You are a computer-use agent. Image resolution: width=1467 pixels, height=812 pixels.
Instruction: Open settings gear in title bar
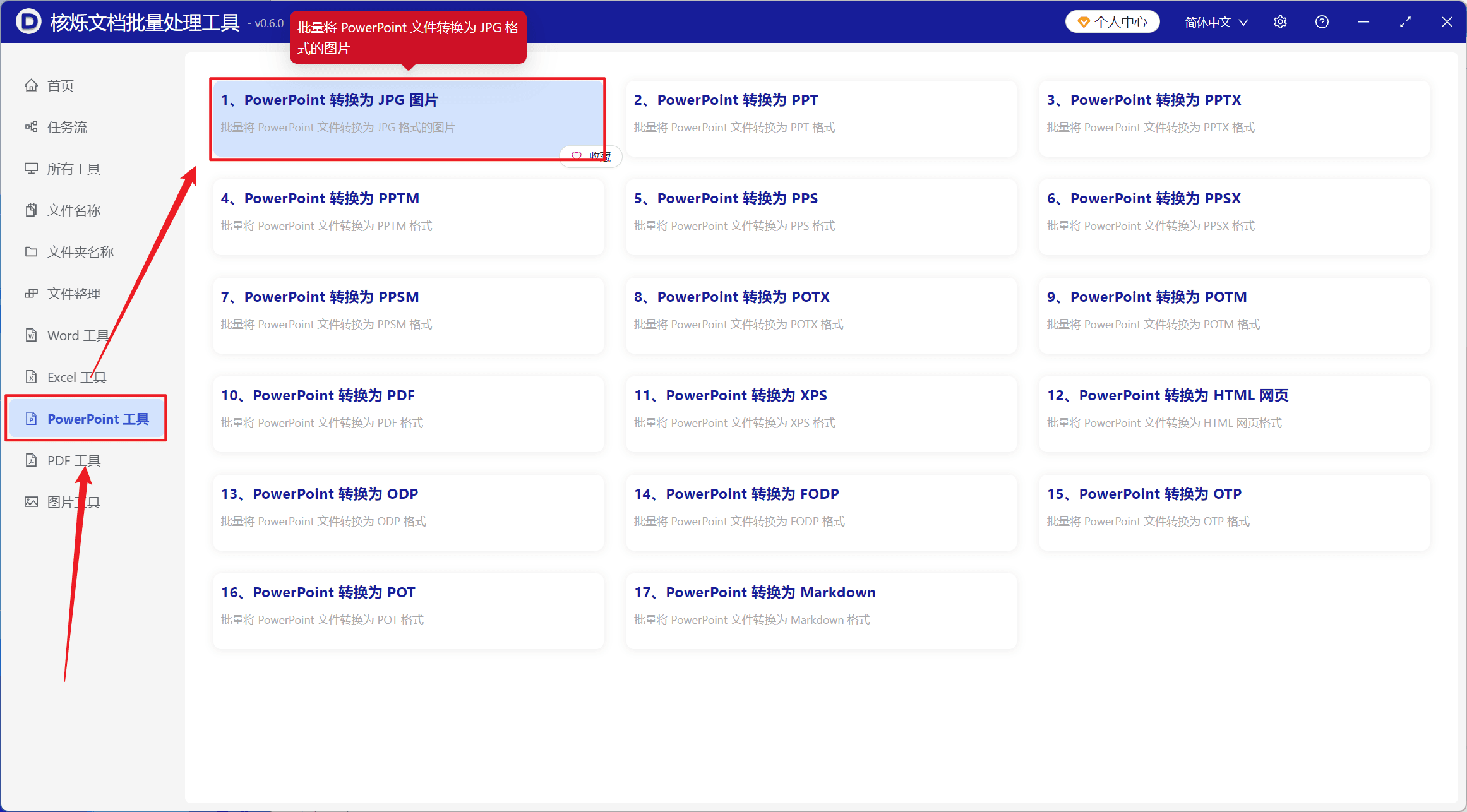1280,22
